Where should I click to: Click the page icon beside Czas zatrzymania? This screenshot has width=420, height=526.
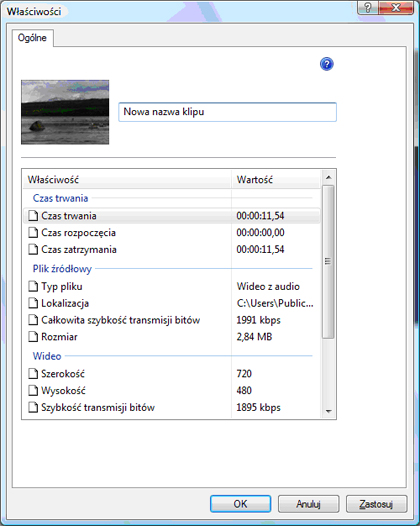[33, 249]
